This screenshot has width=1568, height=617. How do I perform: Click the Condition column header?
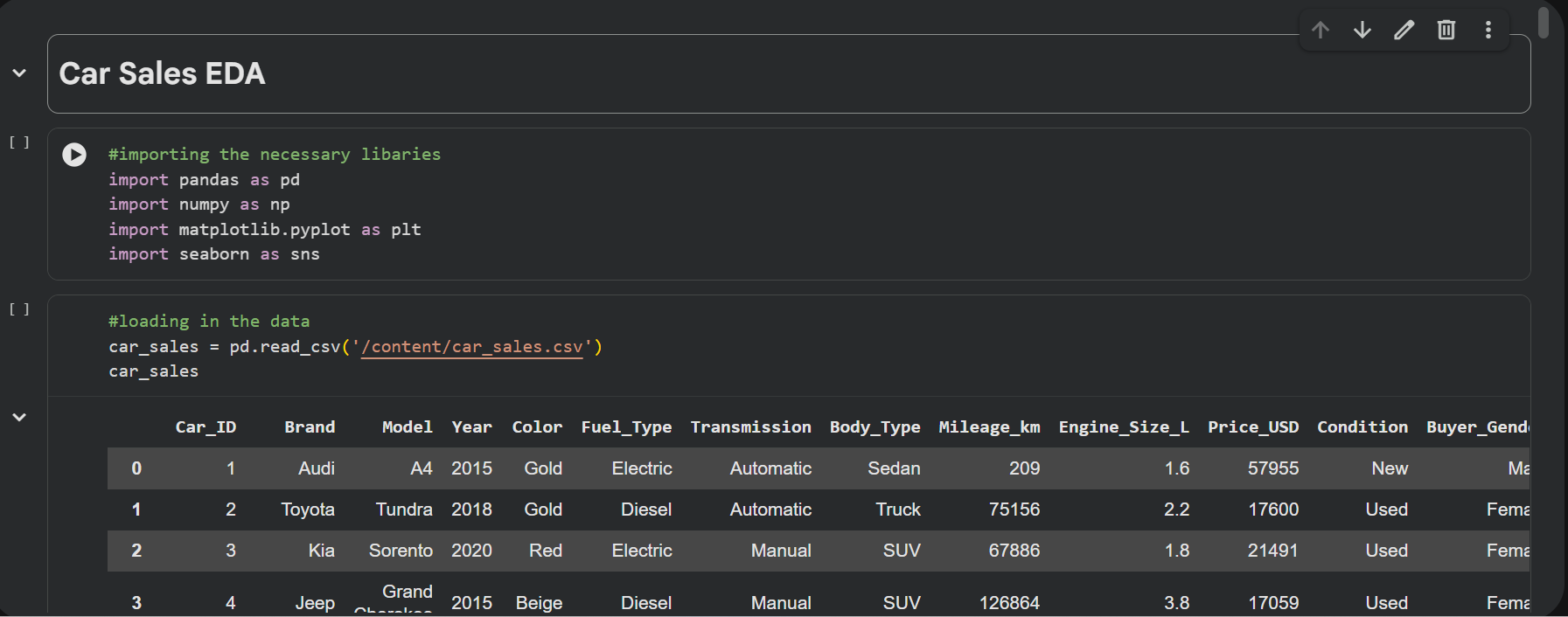(x=1362, y=427)
